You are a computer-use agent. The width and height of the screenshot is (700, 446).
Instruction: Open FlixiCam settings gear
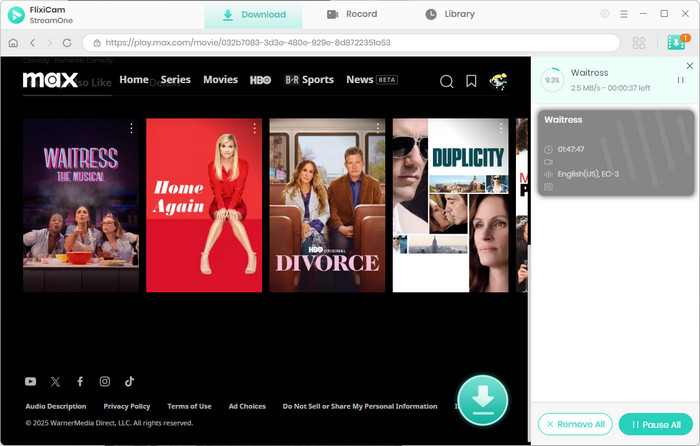pyautogui.click(x=604, y=14)
